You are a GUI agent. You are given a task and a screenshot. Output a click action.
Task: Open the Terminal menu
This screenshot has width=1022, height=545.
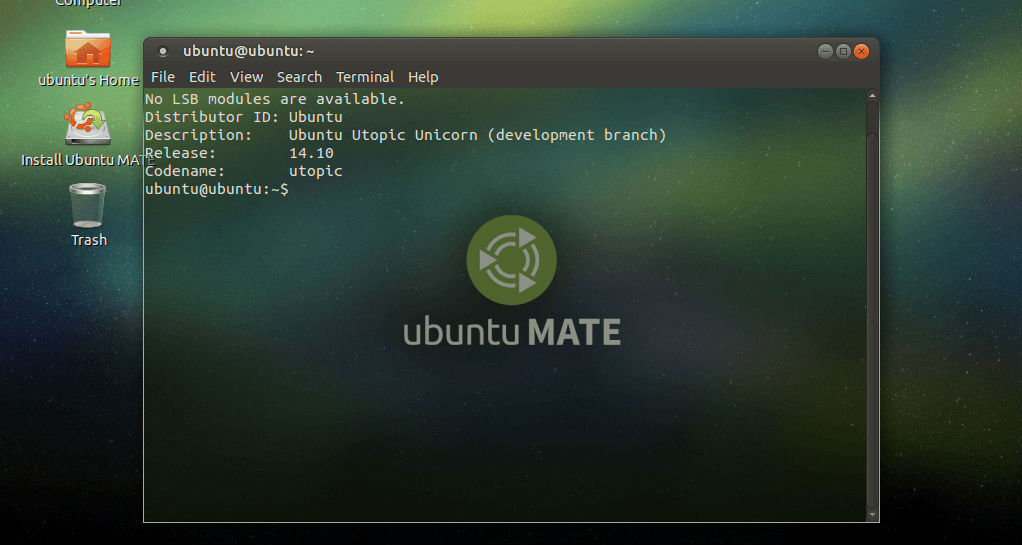pos(365,77)
